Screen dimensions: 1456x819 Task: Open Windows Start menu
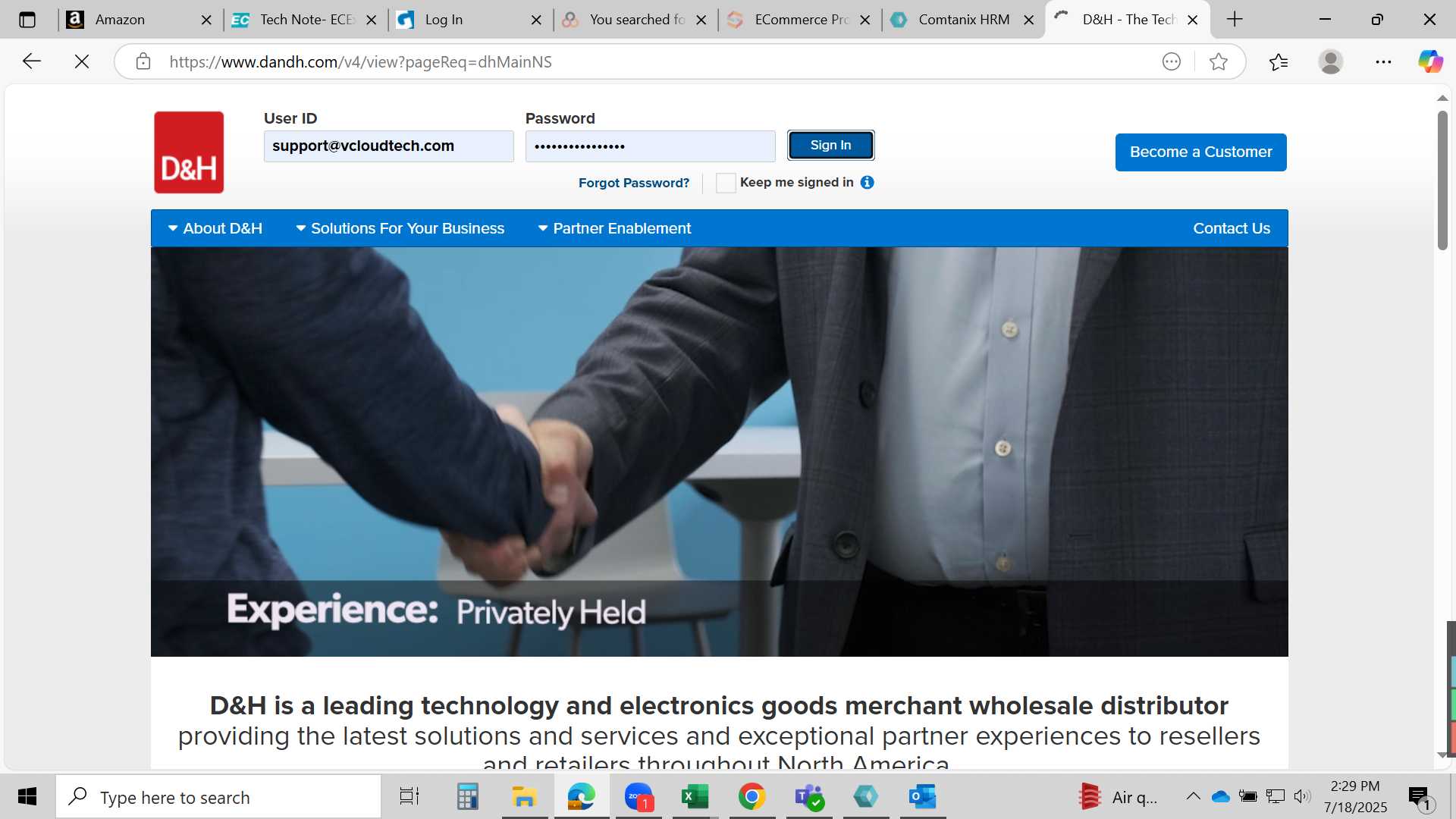[27, 796]
